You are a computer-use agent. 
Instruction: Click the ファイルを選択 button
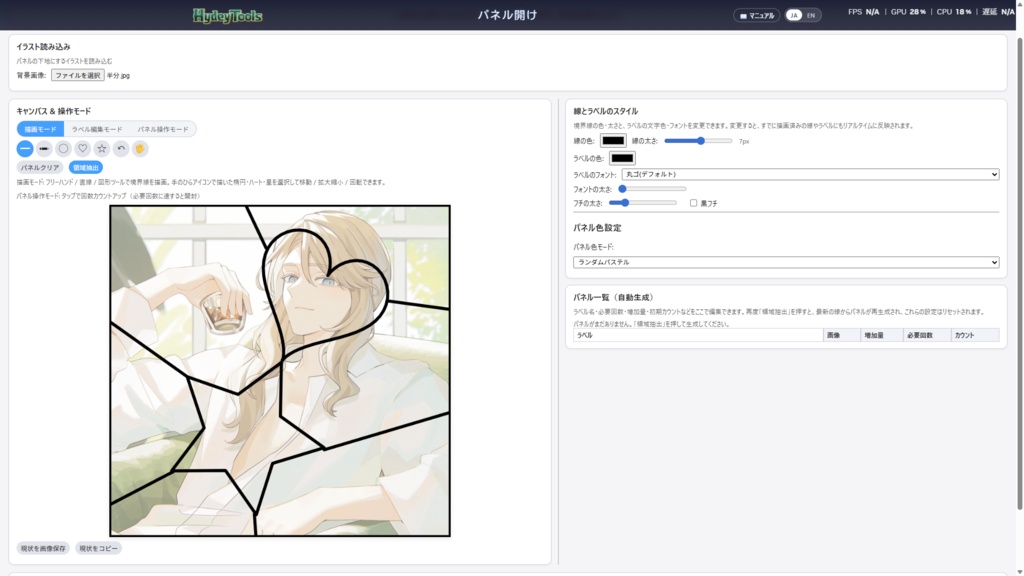pos(78,76)
